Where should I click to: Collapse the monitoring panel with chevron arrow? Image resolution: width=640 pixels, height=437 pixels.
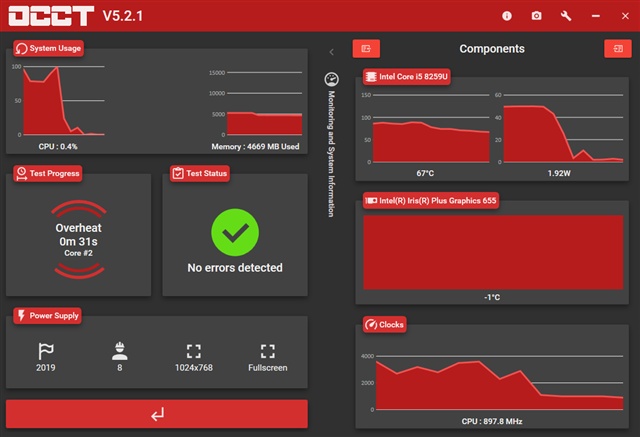[332, 51]
